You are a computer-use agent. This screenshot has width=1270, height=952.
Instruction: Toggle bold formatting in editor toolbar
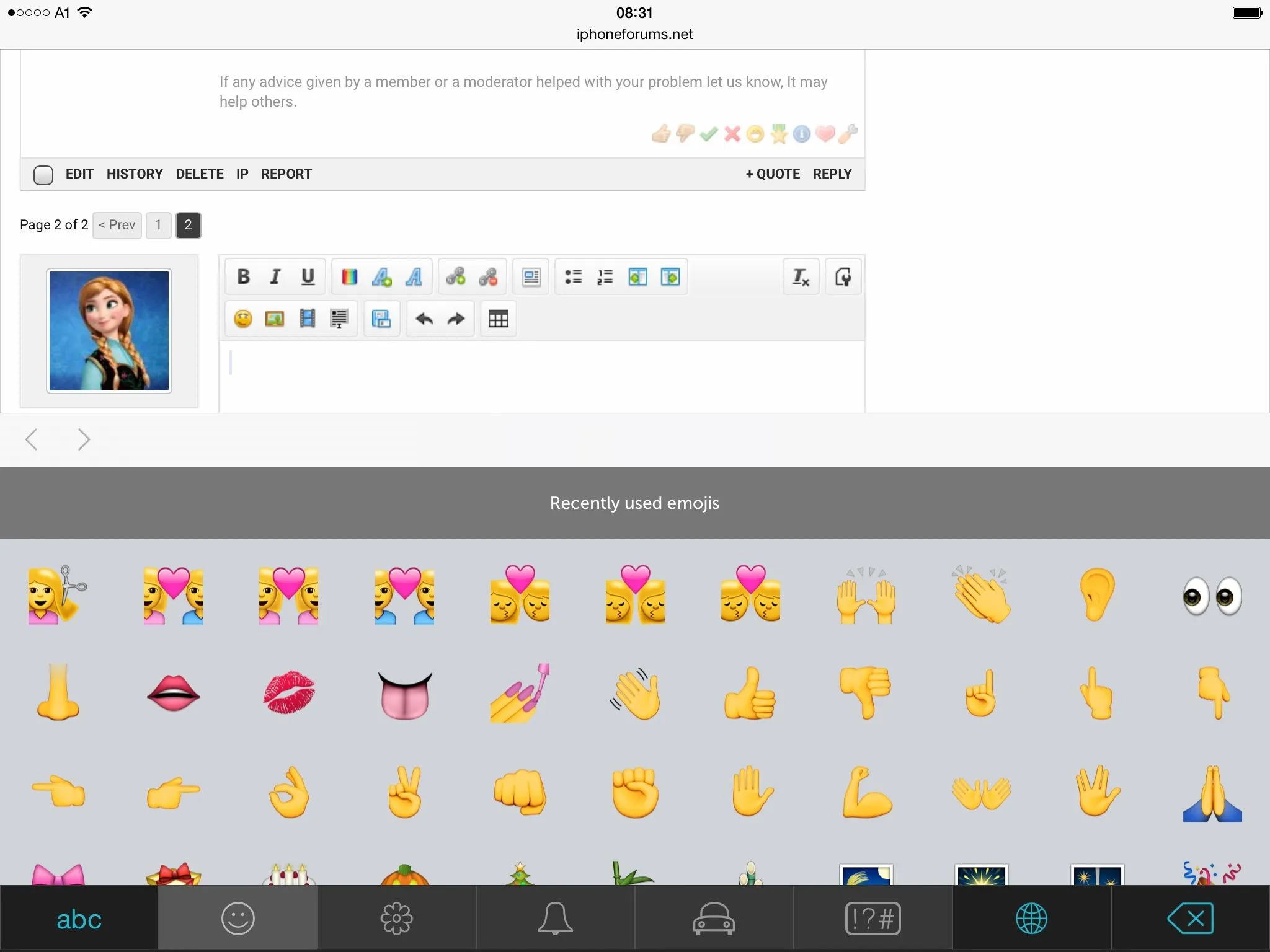click(244, 276)
